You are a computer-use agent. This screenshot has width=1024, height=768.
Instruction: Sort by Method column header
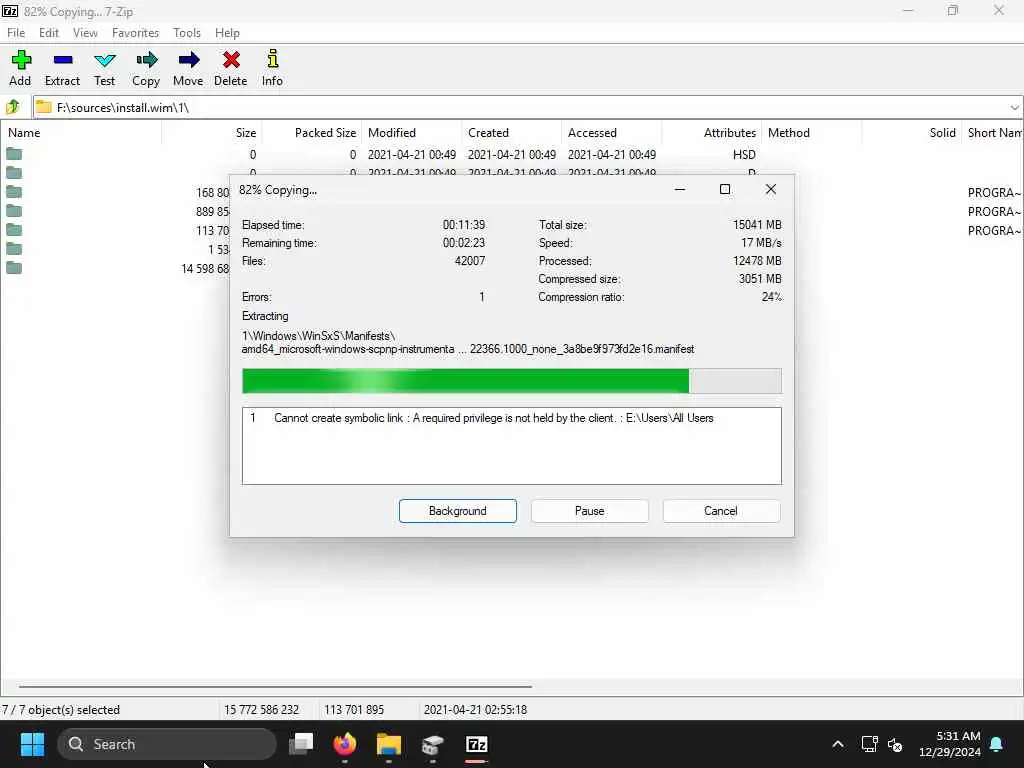coord(812,133)
